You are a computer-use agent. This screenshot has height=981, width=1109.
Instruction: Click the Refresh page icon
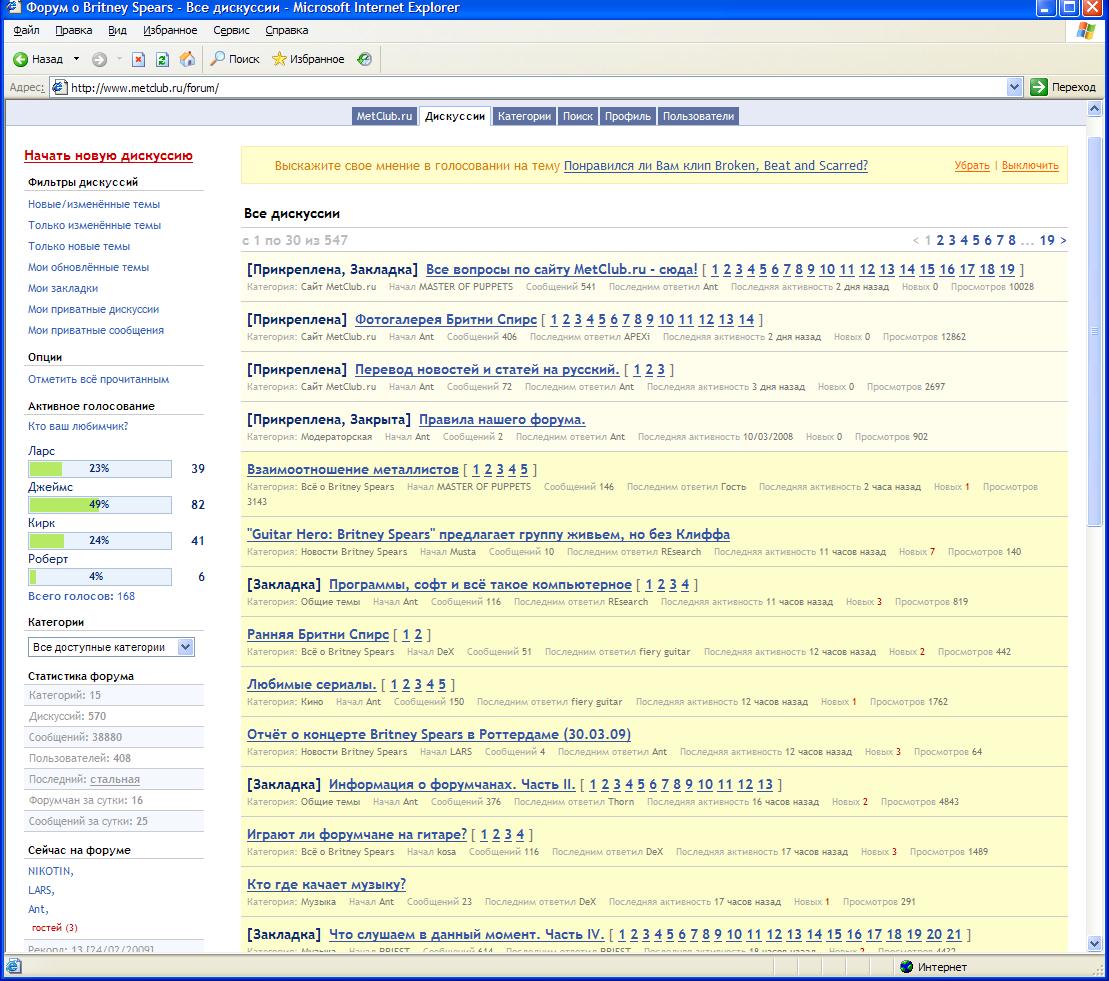163,59
